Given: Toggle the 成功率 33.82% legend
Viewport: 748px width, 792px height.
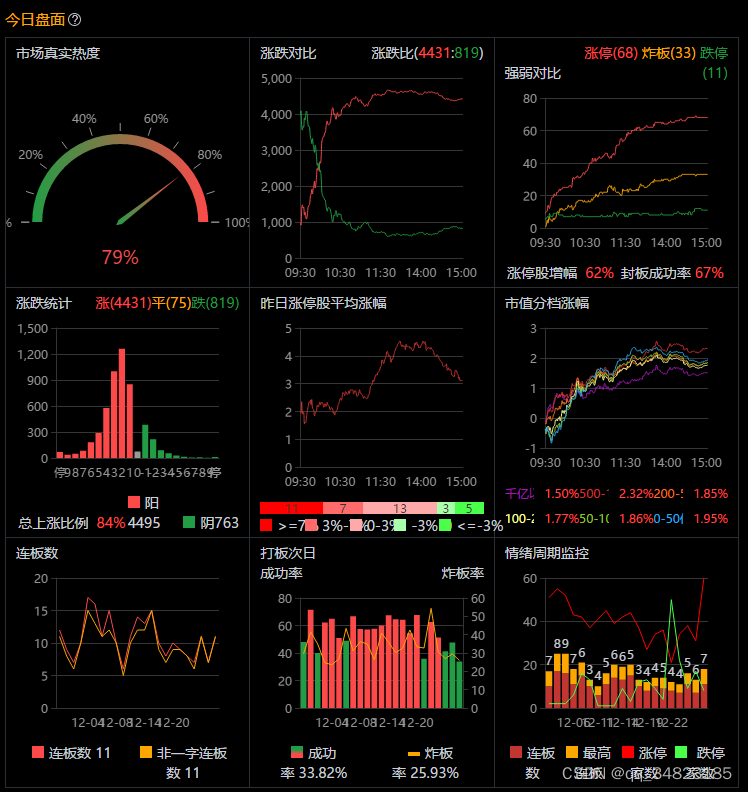Looking at the screenshot, I should point(314,763).
